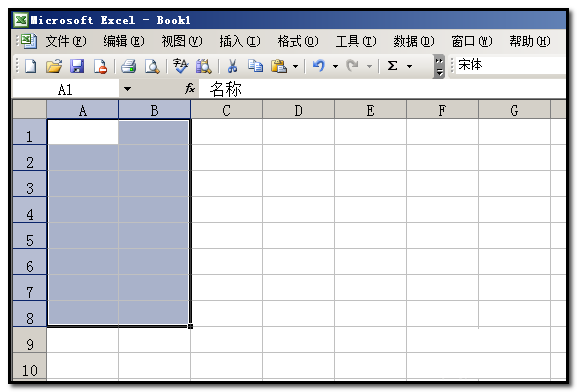Select row 10 header

coord(29,366)
